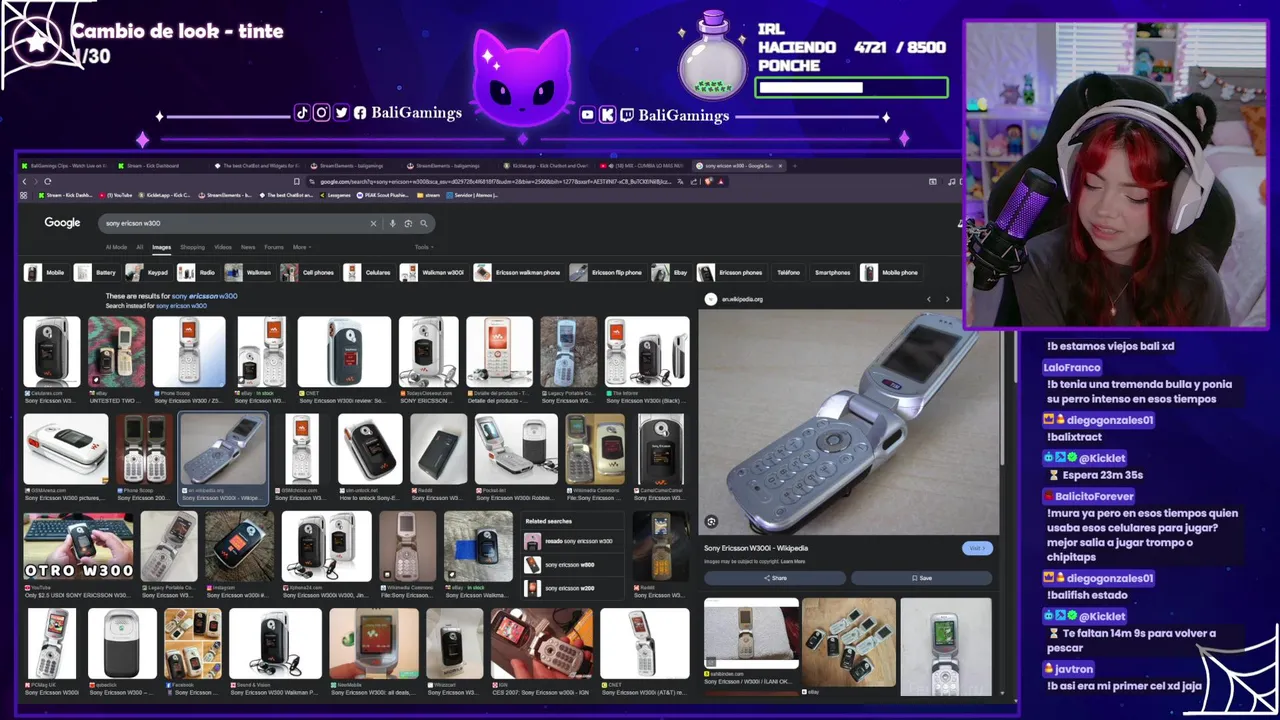Switch to All results tab
This screenshot has height=720, width=1280.
point(140,247)
